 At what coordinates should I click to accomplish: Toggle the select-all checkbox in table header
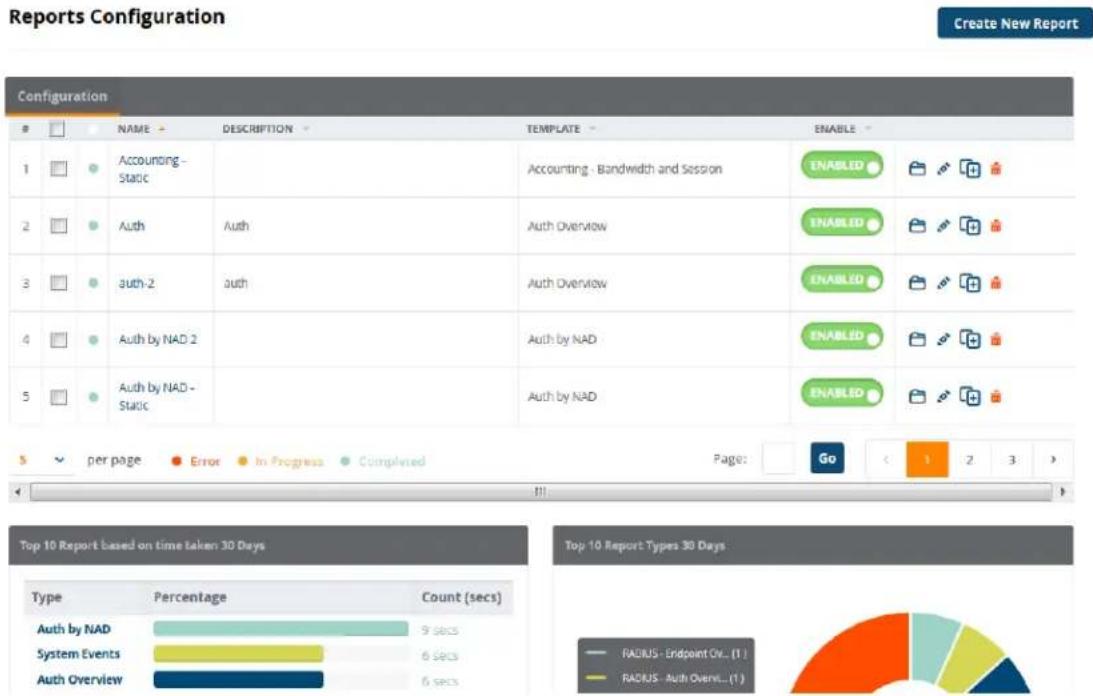57,129
